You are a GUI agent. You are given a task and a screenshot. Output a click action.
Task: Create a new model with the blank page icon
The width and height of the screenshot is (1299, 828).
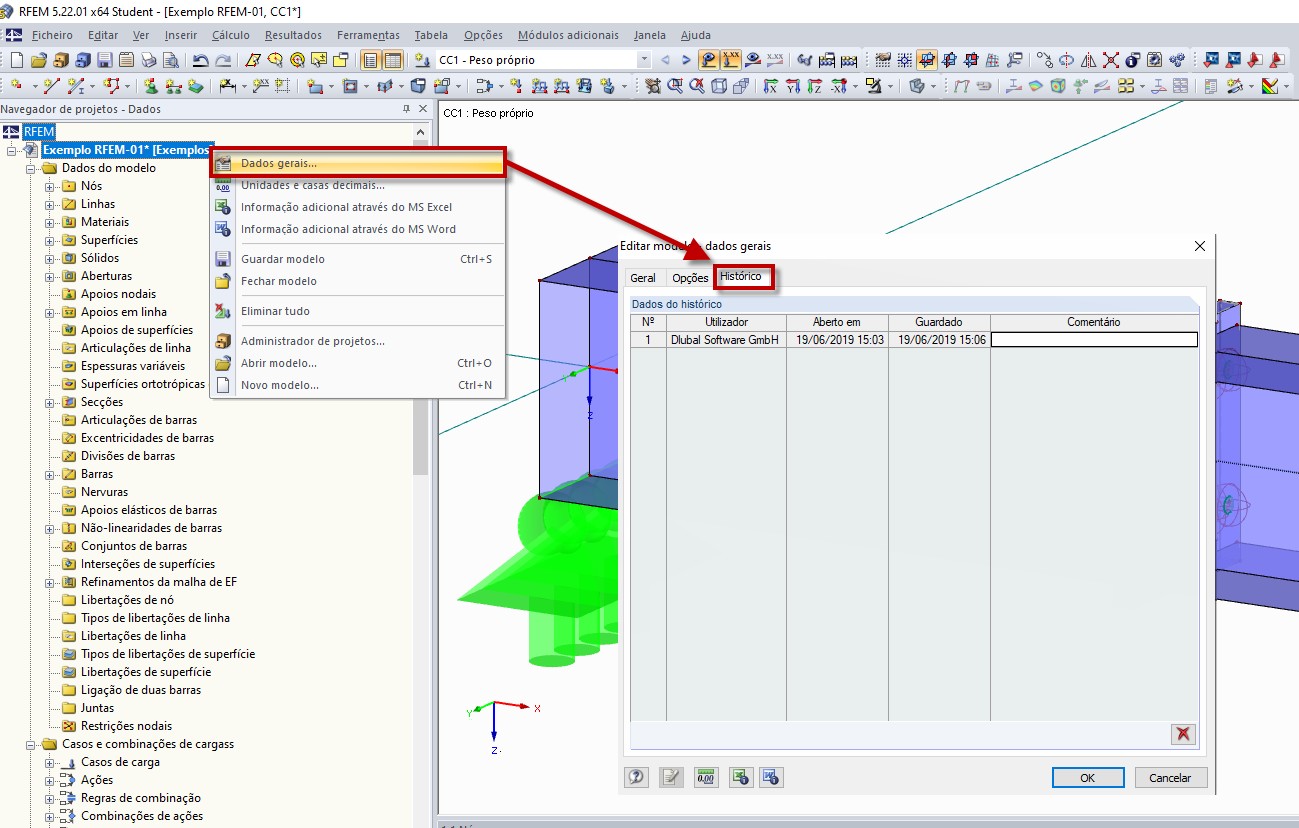point(16,60)
